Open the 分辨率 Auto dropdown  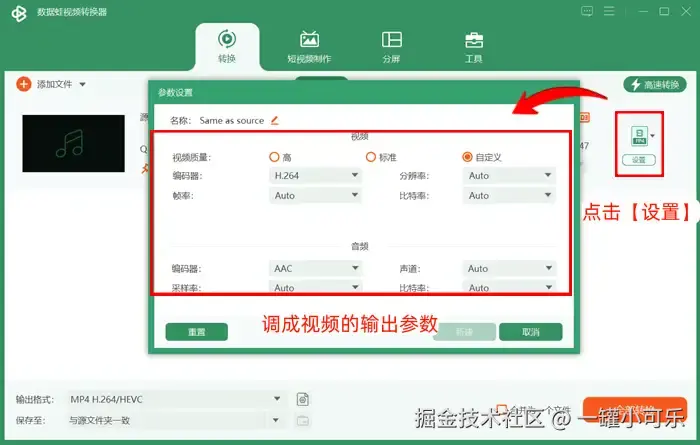[x=509, y=175]
